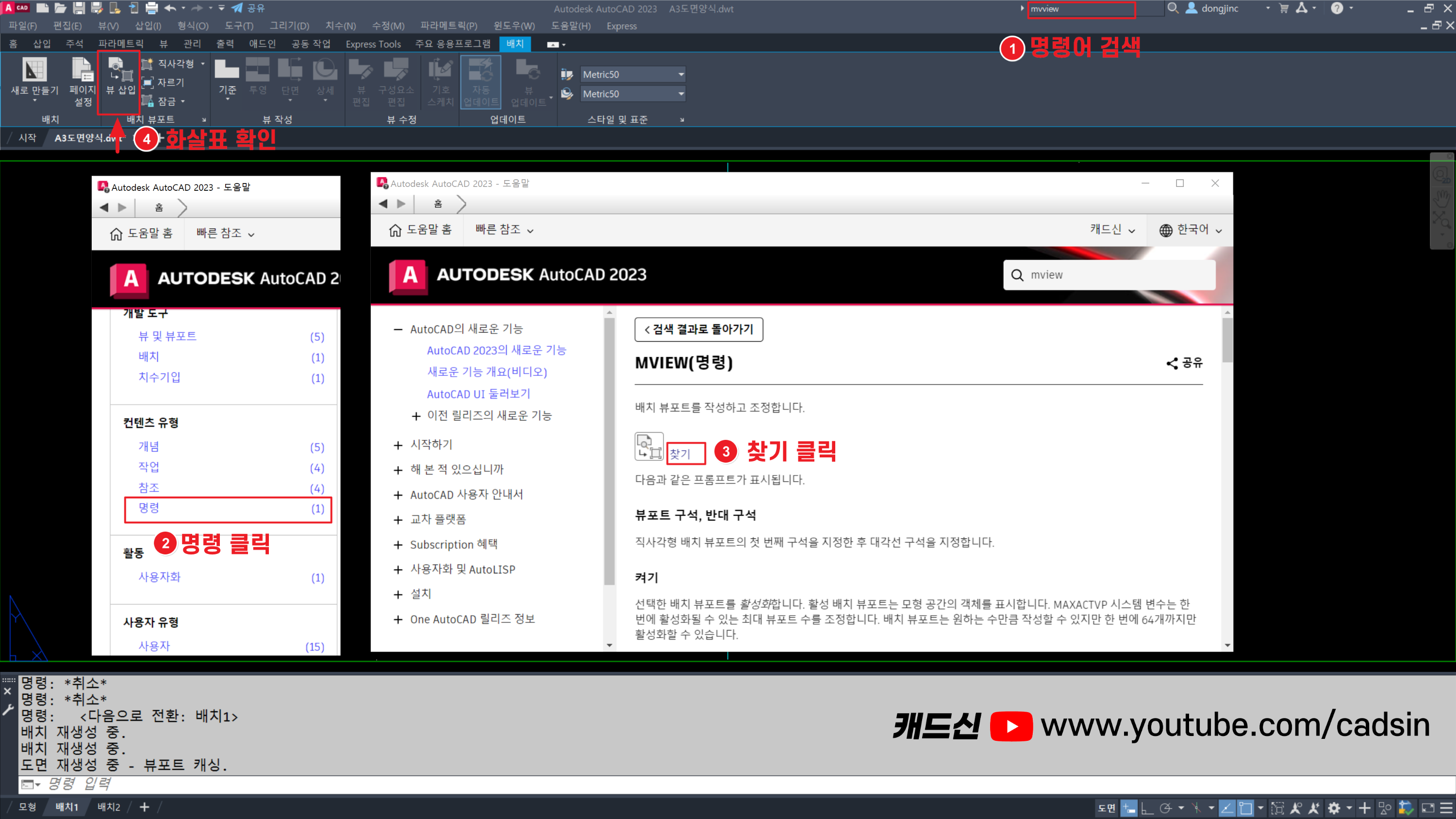The height and width of the screenshot is (819, 1456).
Task: Expand the 시작하기 tree item in help
Action: coord(398,445)
